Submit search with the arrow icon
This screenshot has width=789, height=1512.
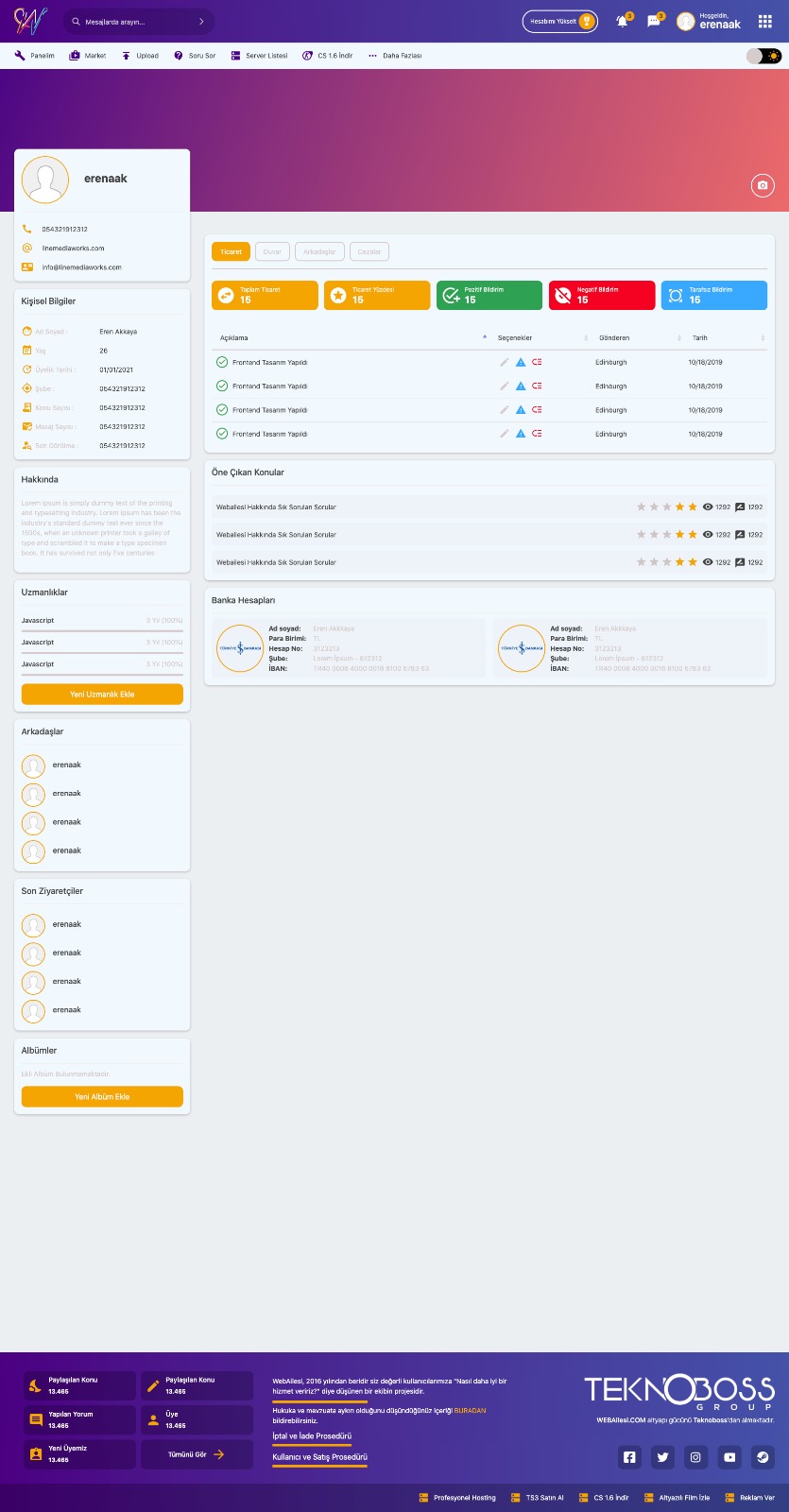[x=201, y=22]
